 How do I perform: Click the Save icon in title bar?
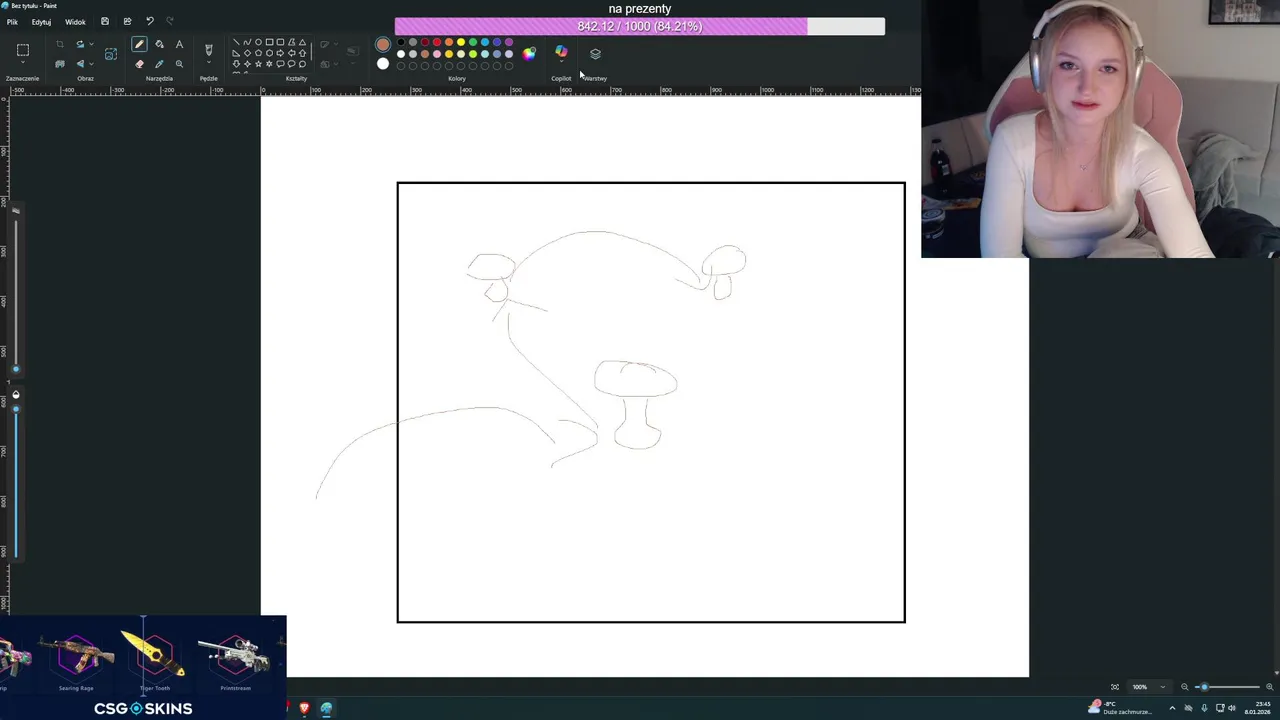105,21
